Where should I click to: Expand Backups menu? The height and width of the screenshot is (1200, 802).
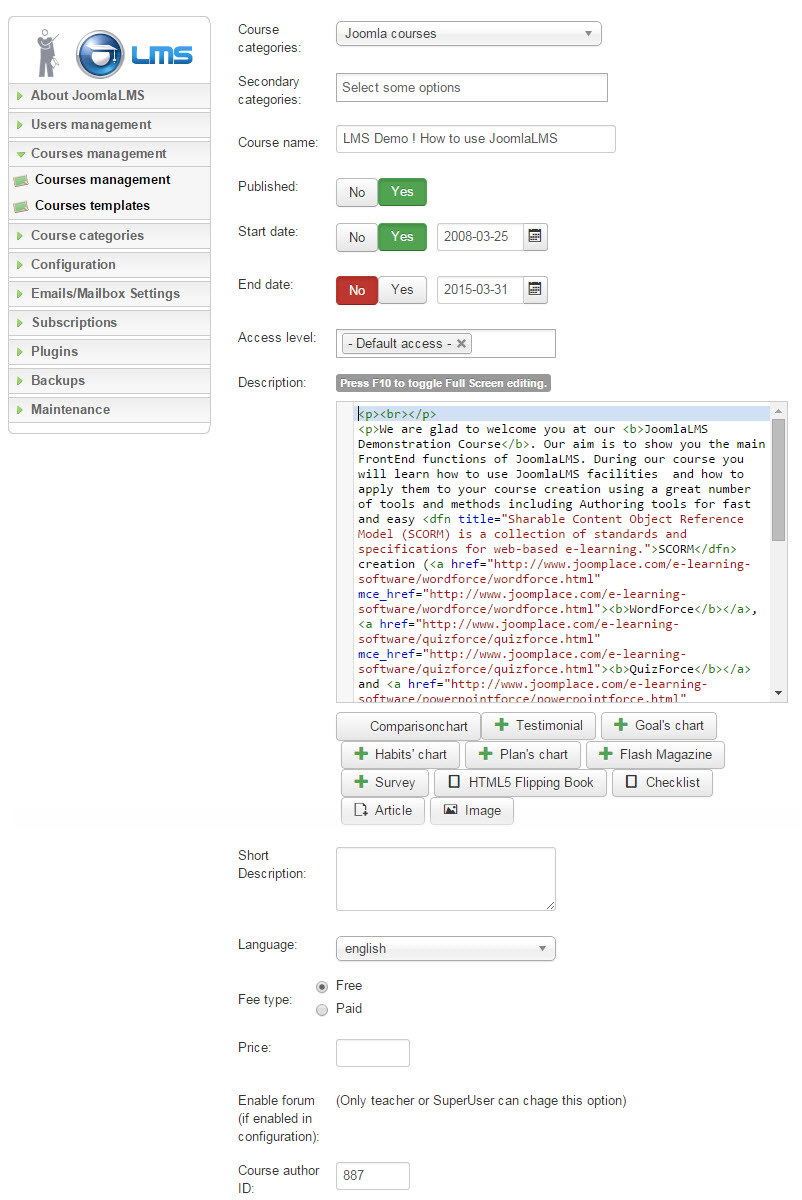[110, 381]
